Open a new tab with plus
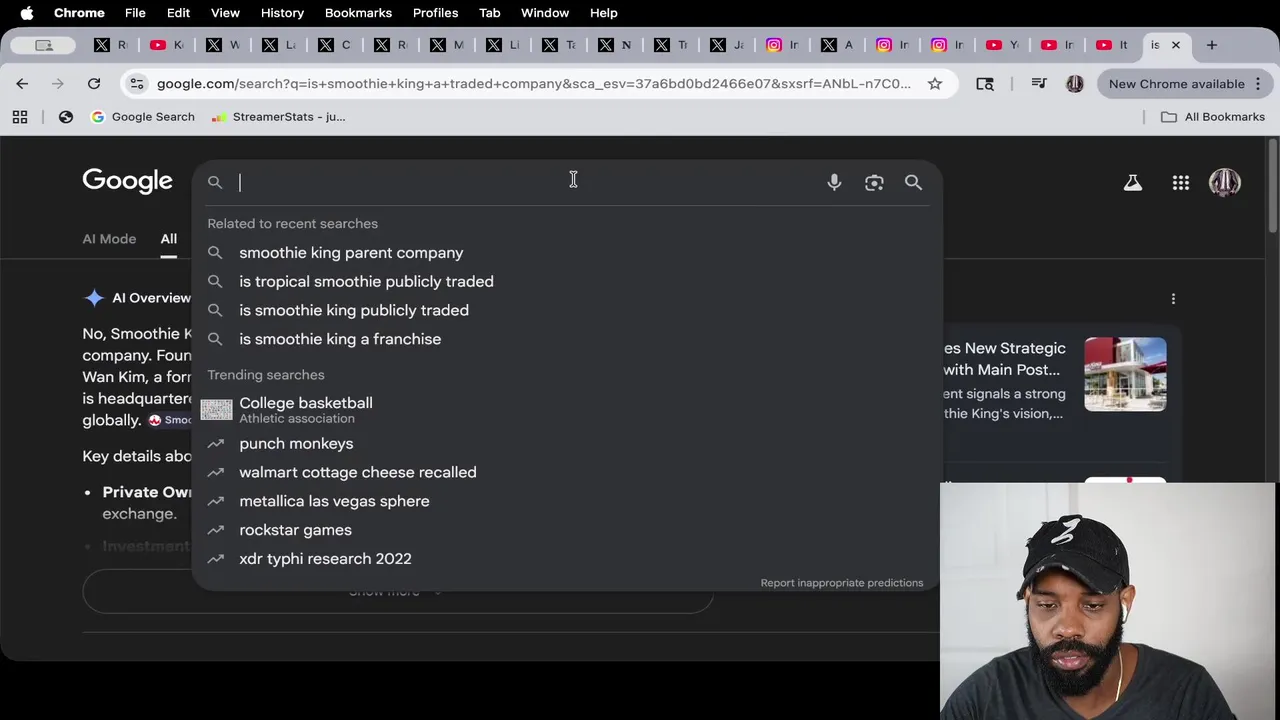1280x720 pixels. [x=1211, y=45]
